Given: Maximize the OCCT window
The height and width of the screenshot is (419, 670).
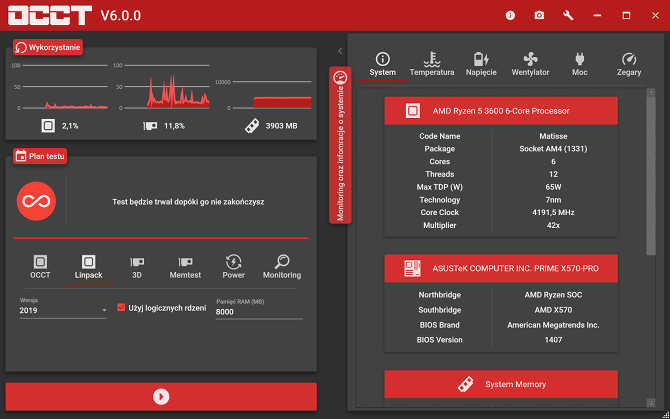Looking at the screenshot, I should pyautogui.click(x=626, y=16).
